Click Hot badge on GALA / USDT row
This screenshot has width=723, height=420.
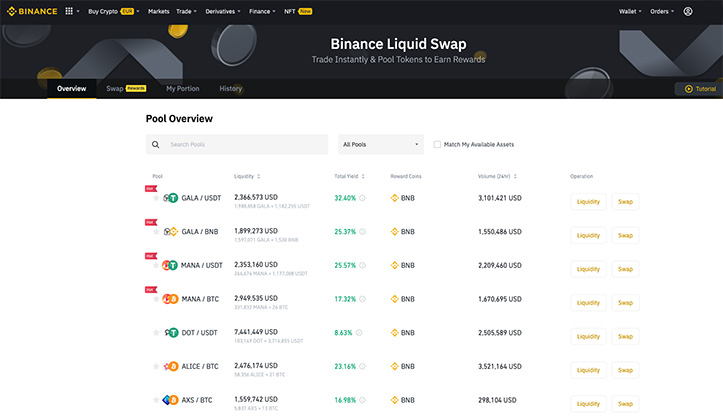pyautogui.click(x=151, y=189)
